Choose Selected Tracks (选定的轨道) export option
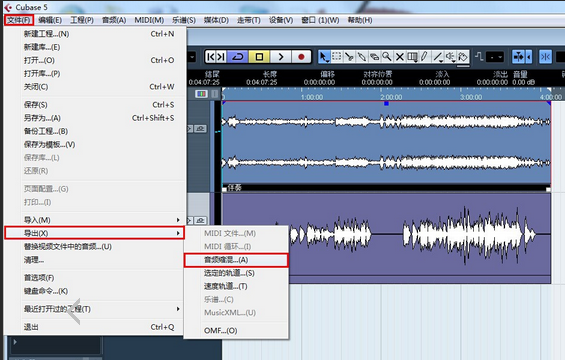 [236, 273]
